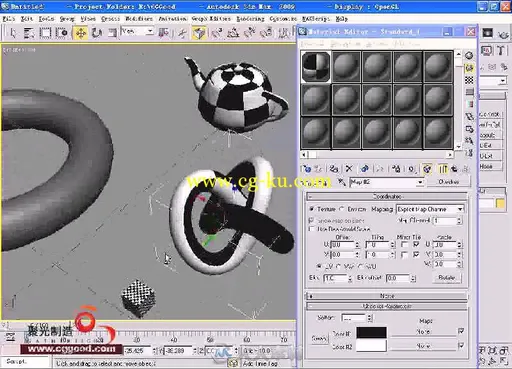Click Color #1 None map button
This screenshot has width=512, height=369.
coord(423,332)
